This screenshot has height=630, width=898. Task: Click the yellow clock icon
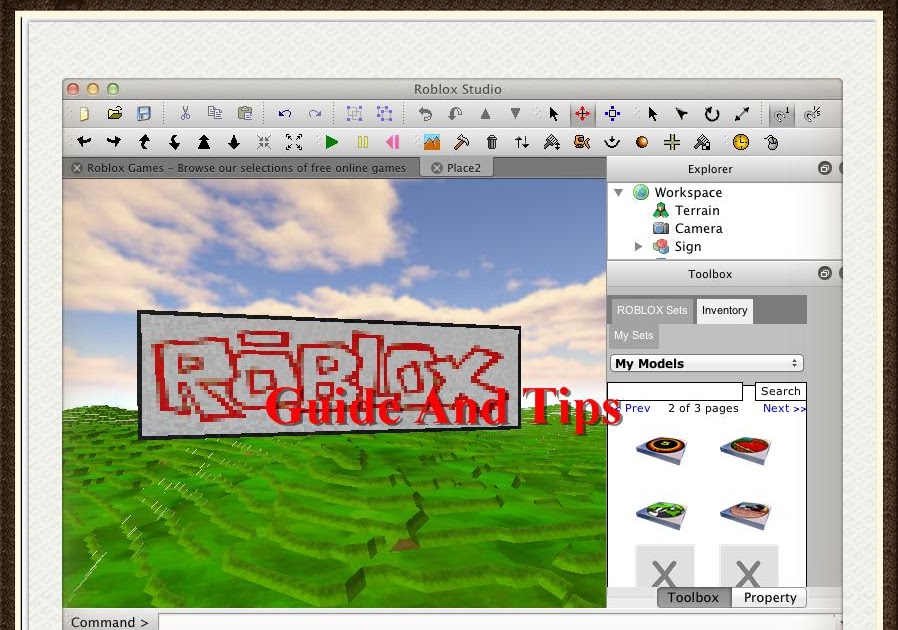tap(741, 142)
